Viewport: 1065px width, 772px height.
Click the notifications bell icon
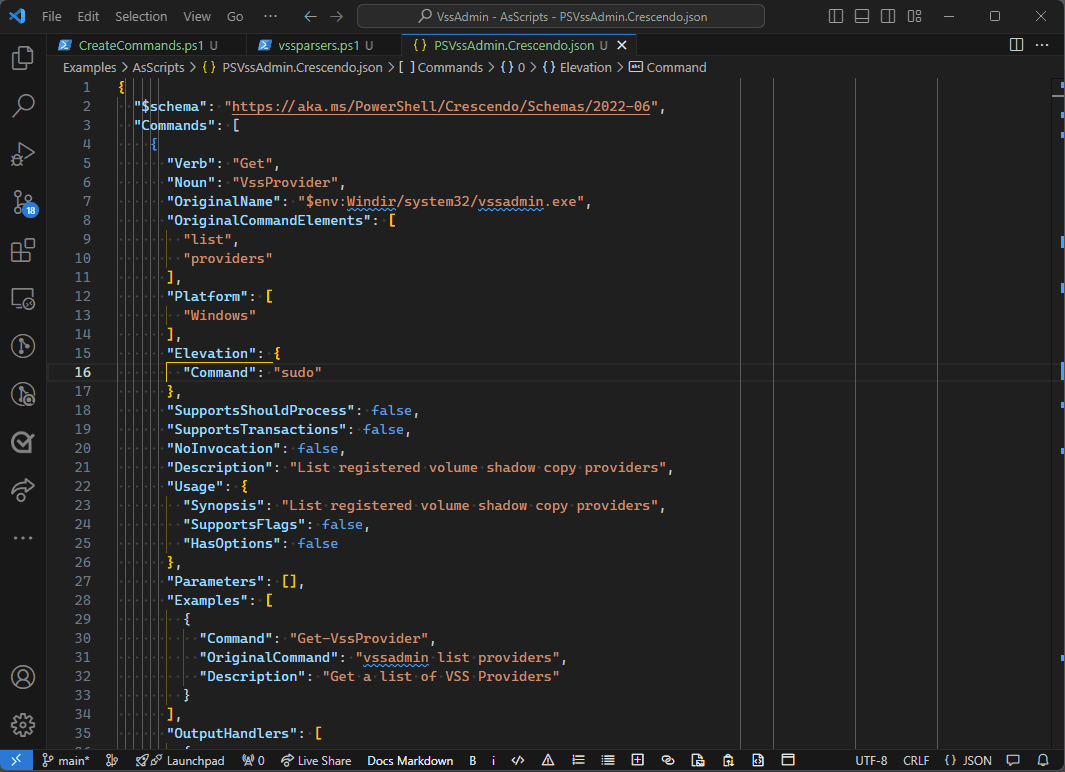[x=1044, y=760]
